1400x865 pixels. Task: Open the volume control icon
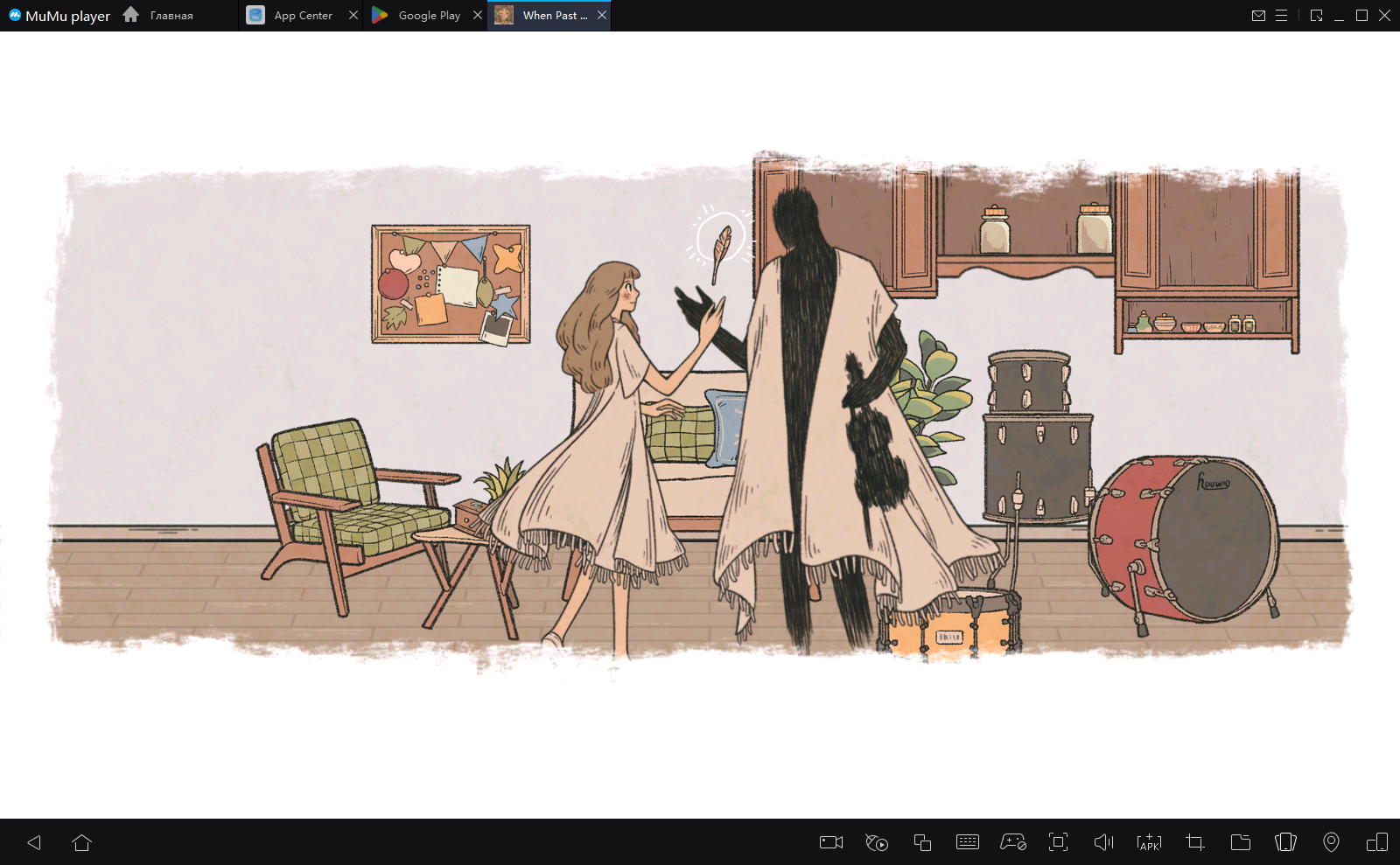(1103, 842)
